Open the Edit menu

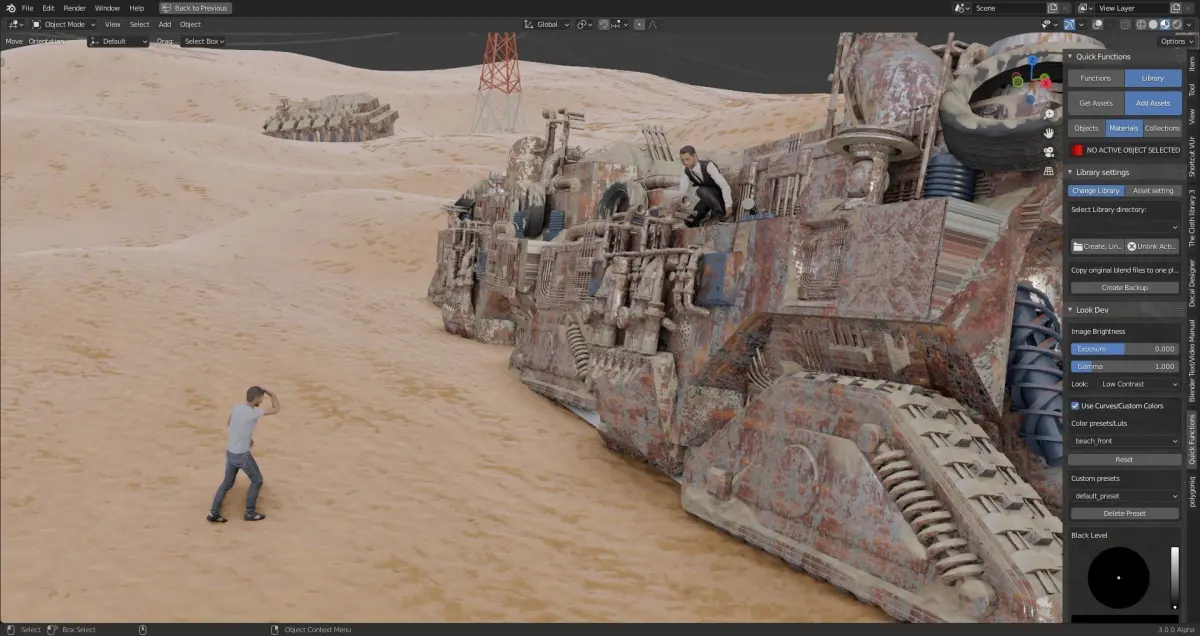[48, 8]
